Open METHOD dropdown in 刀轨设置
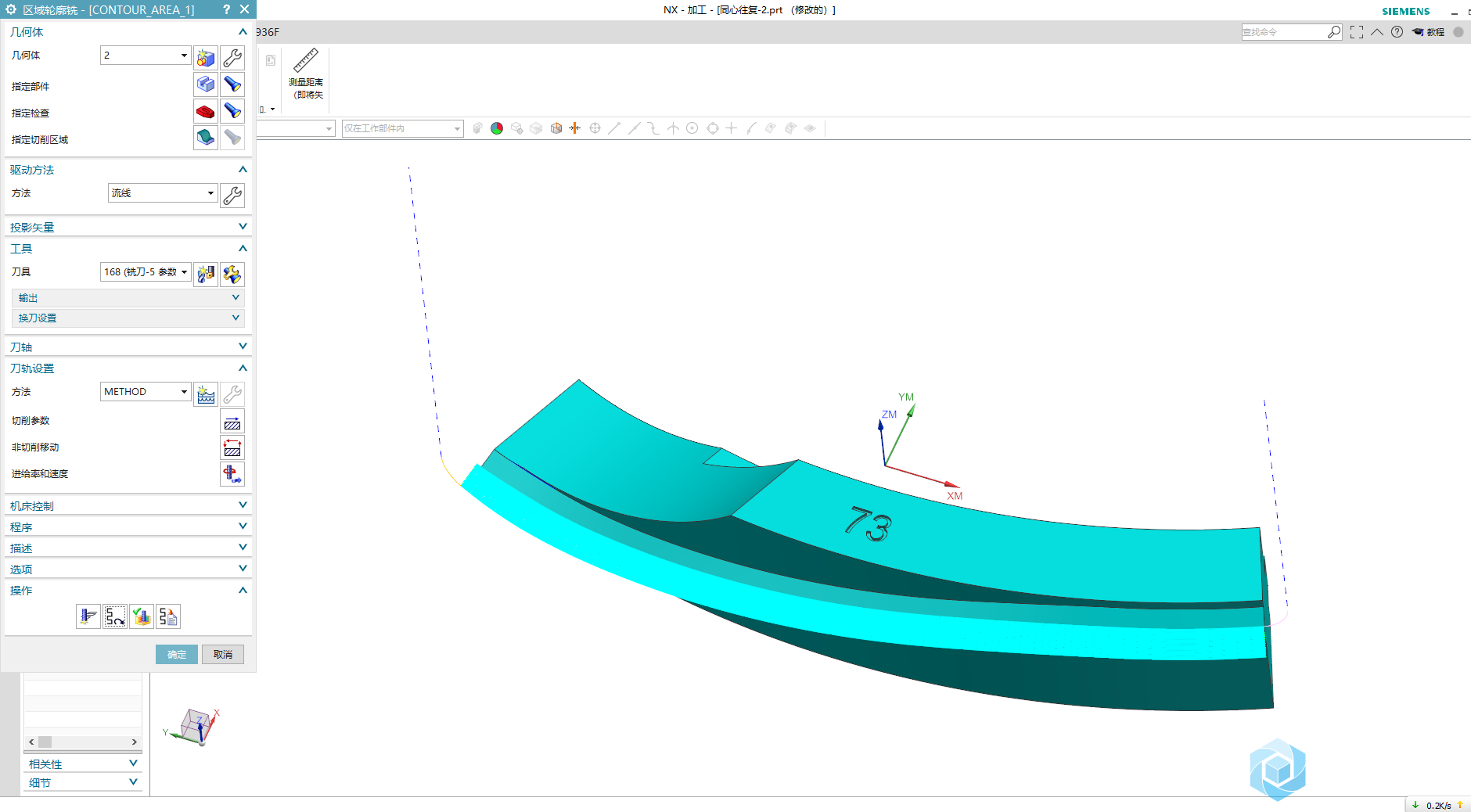The width and height of the screenshot is (1471, 812). pos(146,392)
